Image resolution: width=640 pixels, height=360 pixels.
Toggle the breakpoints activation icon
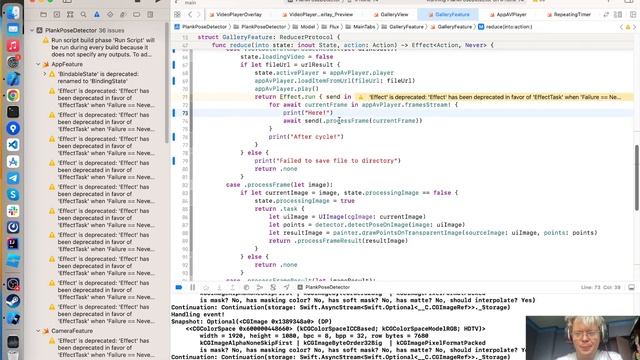(x=179, y=287)
